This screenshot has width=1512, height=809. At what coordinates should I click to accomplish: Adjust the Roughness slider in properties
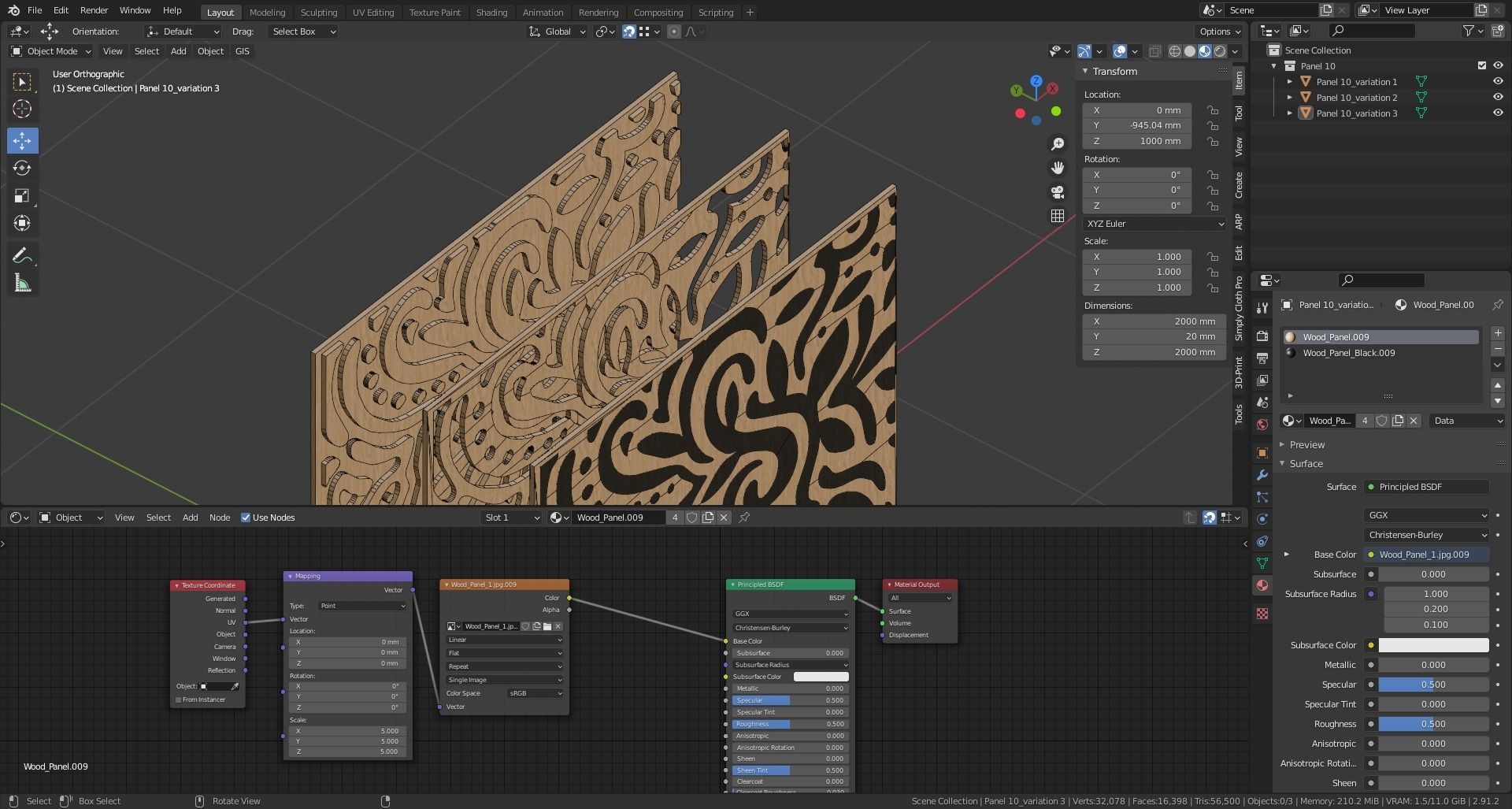click(1433, 724)
